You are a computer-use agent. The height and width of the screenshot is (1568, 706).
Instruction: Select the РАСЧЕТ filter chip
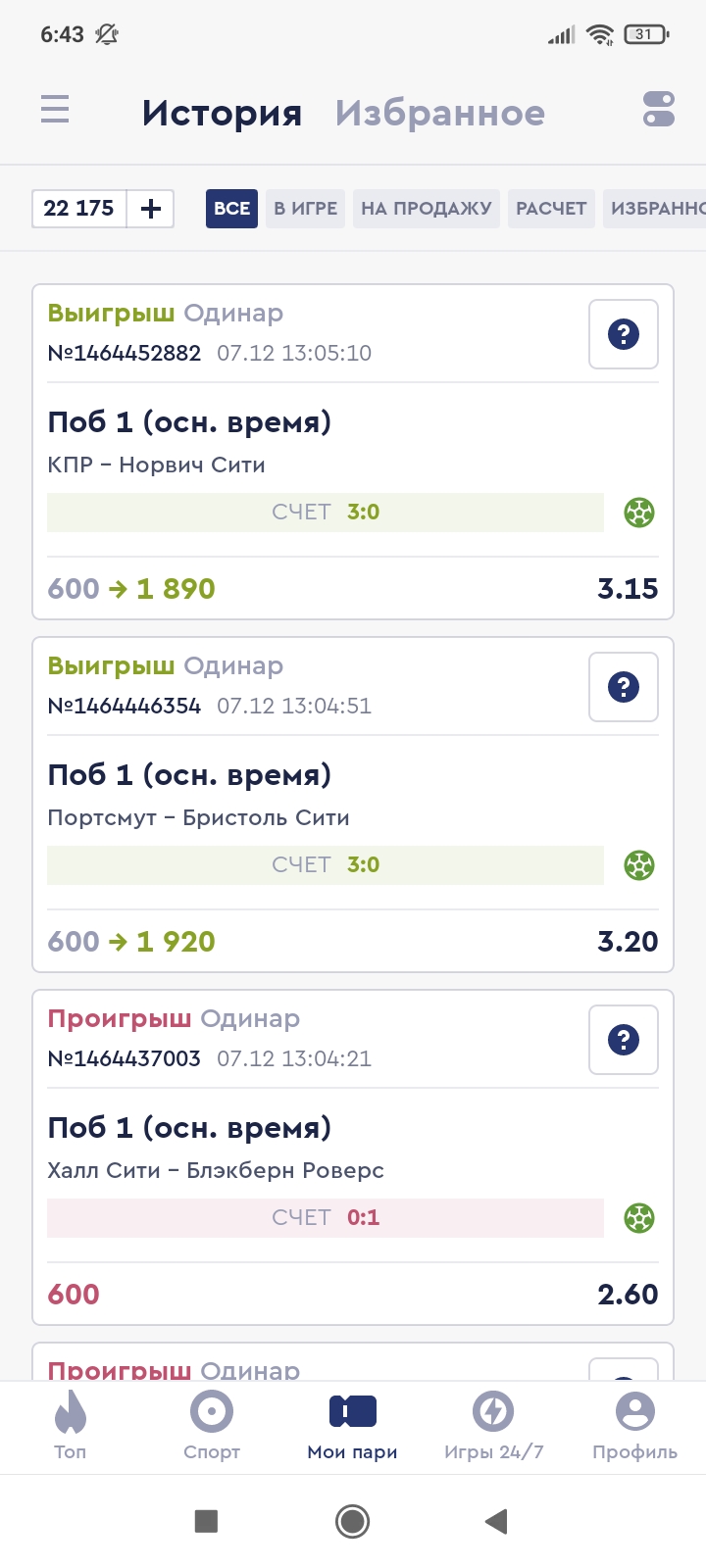point(551,209)
